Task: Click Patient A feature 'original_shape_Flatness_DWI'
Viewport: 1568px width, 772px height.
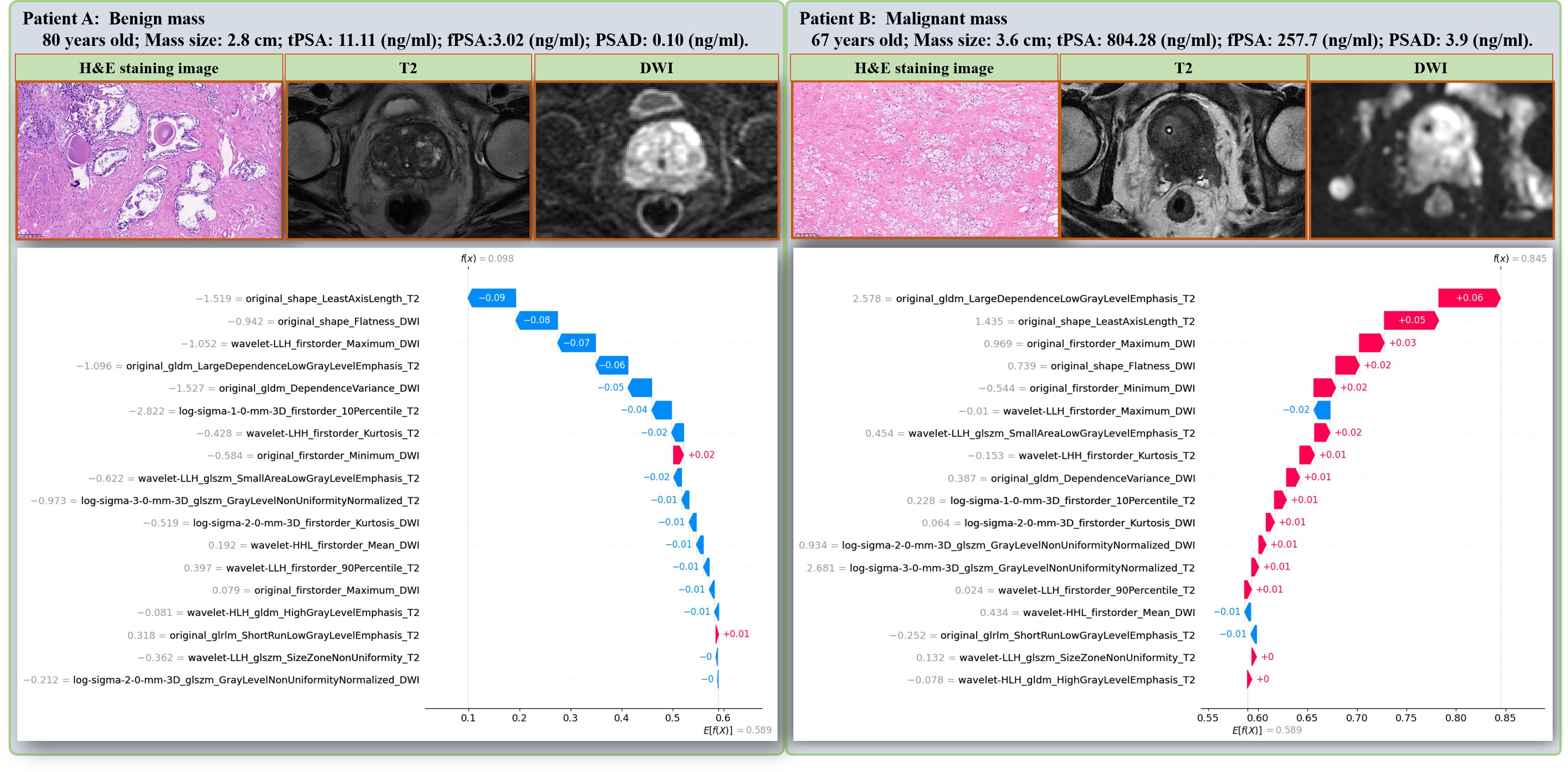Action: (x=348, y=321)
